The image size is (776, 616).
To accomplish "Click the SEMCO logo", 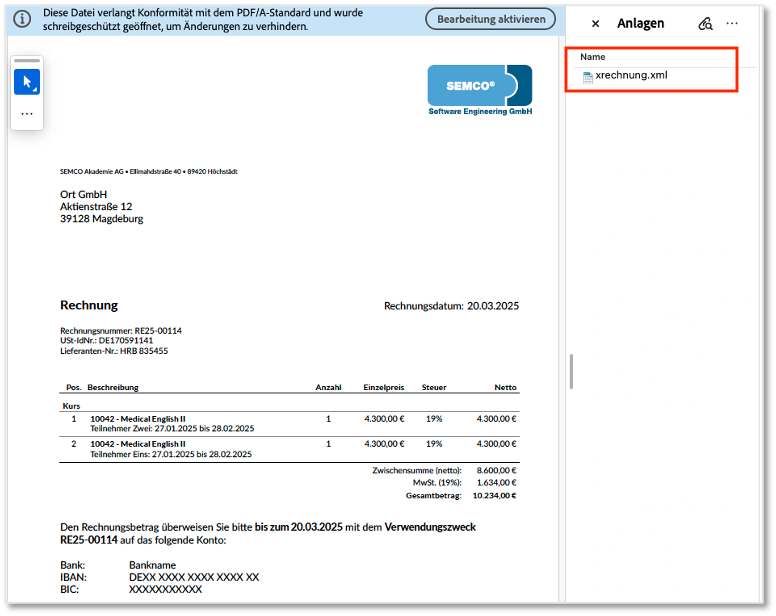I will (x=480, y=90).
